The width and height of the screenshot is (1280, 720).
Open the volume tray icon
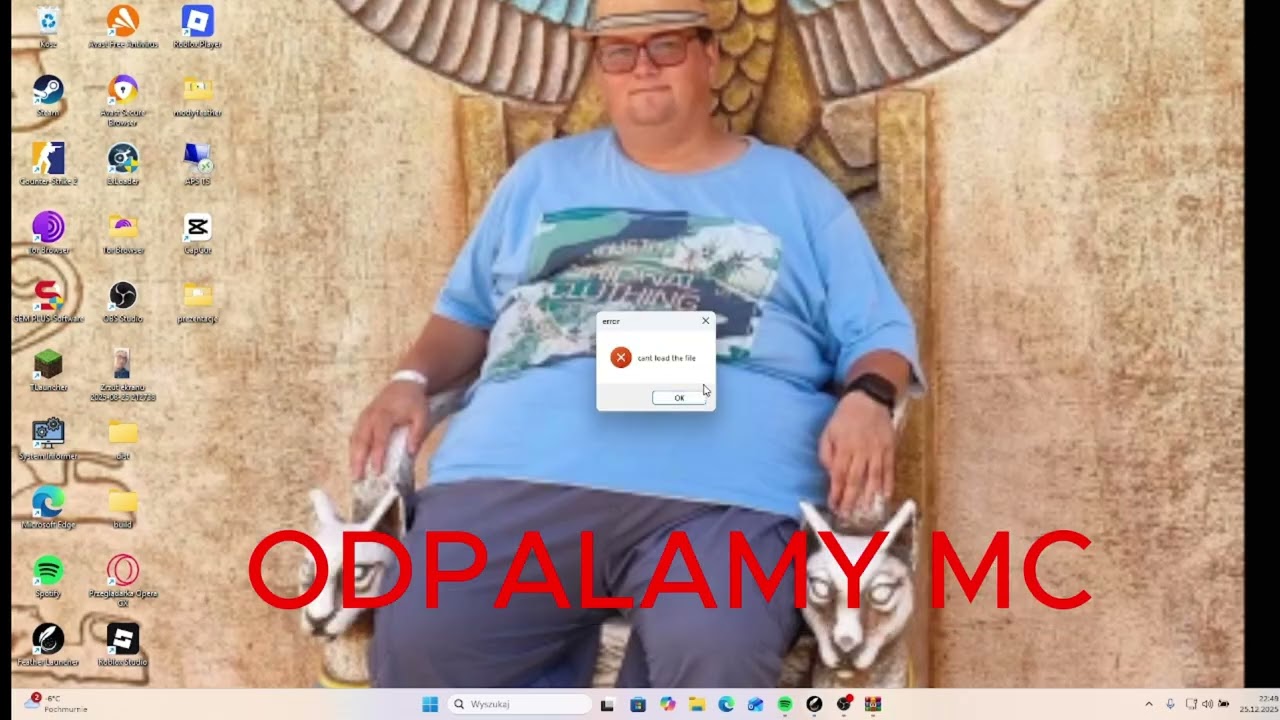click(1207, 704)
